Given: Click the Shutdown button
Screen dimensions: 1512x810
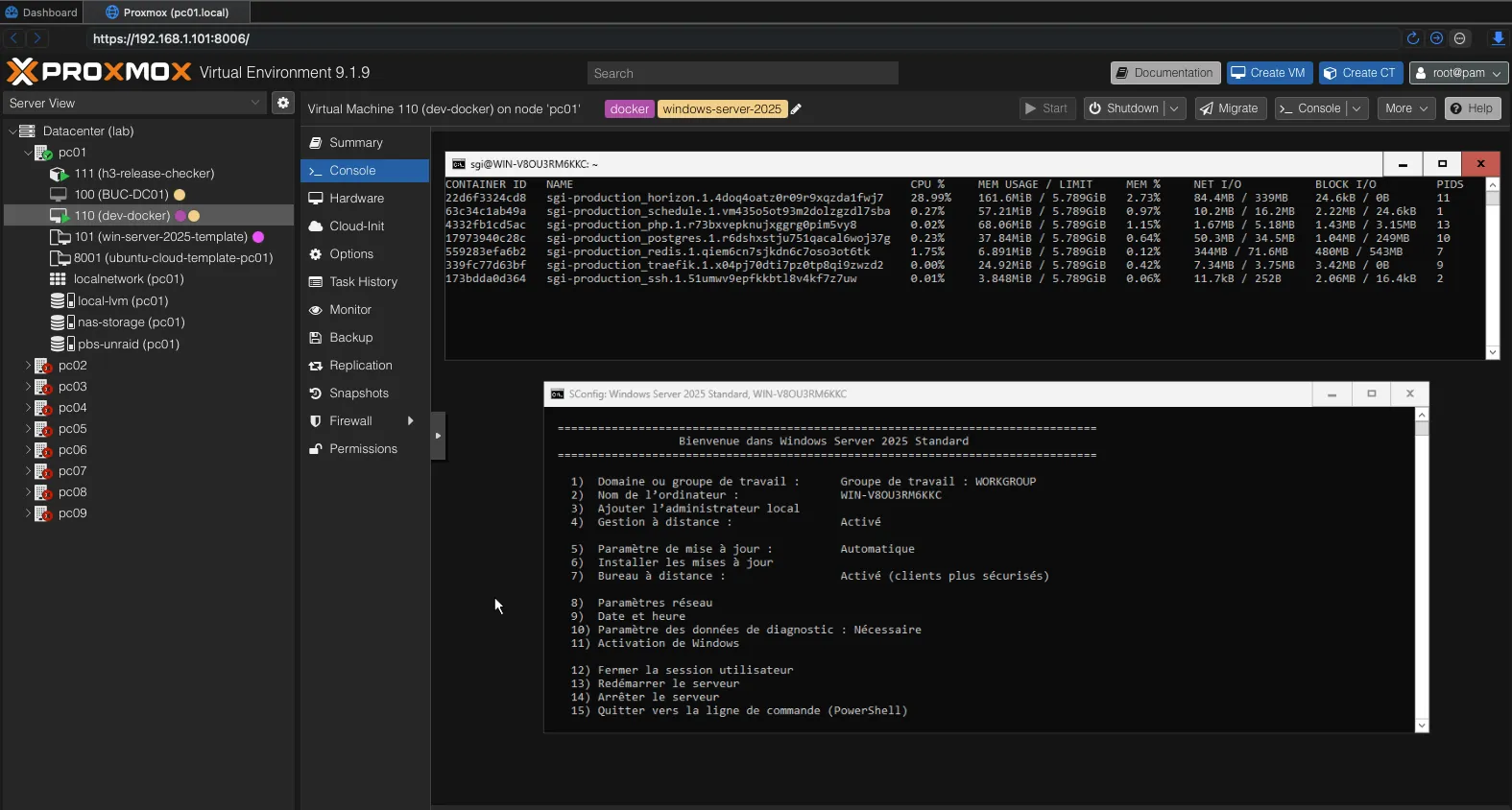Looking at the screenshot, I should [x=1124, y=108].
